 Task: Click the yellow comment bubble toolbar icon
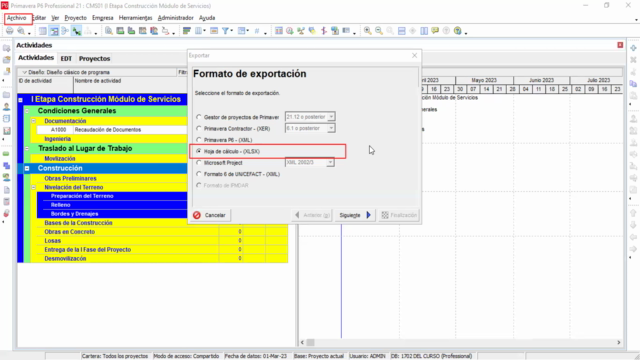(x=435, y=31)
